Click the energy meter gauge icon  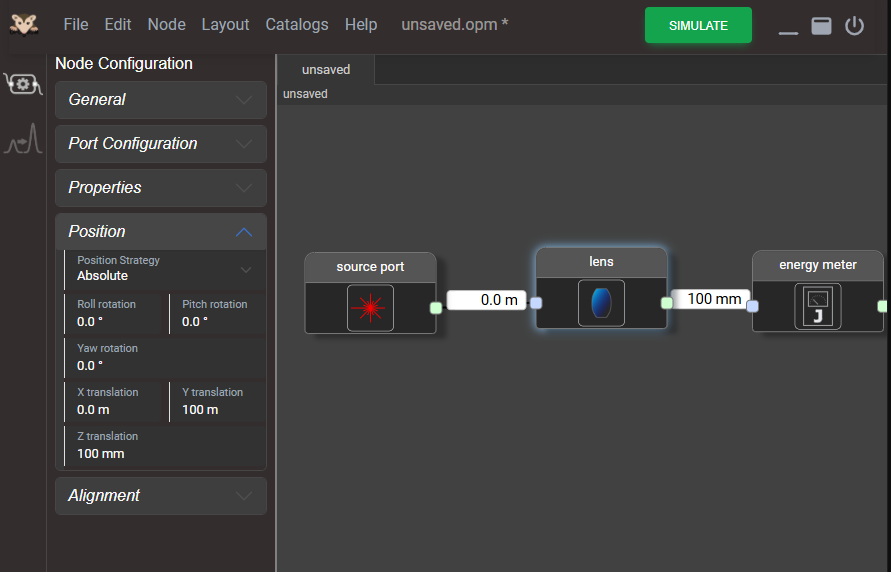[x=817, y=306]
